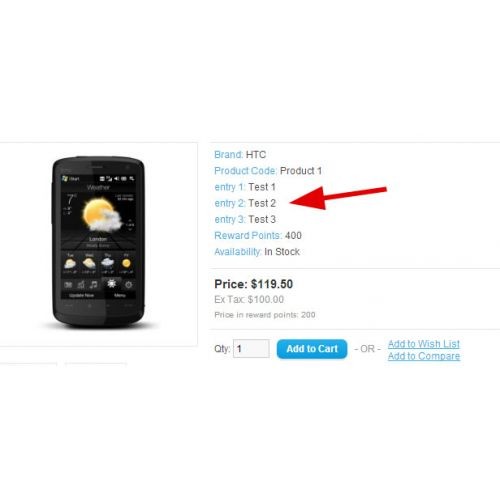Click the Test 2 value text
The image size is (500, 500).
coord(262,203)
